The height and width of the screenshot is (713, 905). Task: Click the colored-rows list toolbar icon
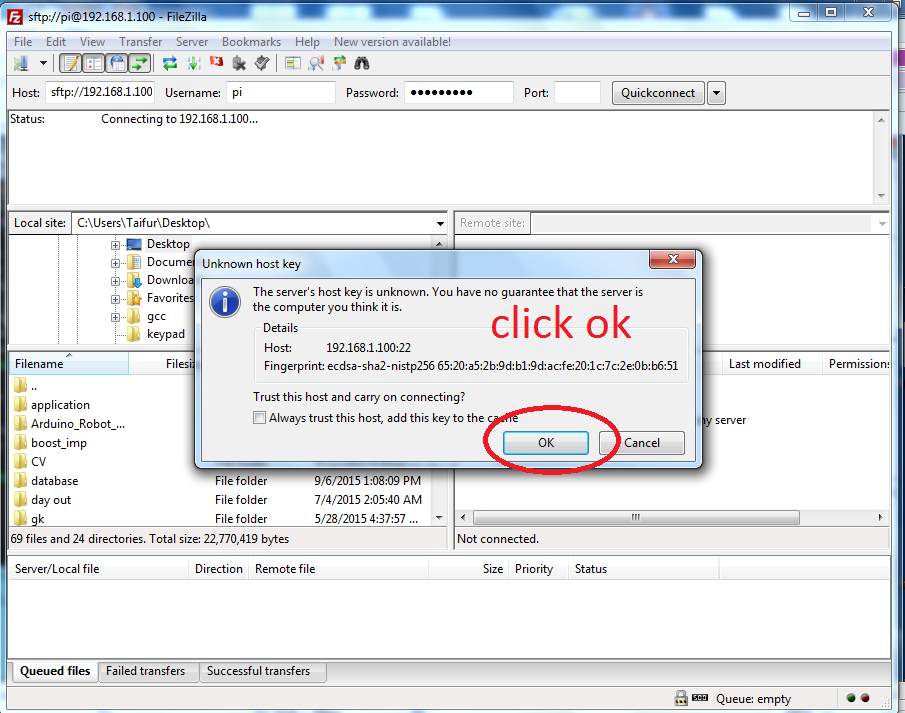(293, 63)
